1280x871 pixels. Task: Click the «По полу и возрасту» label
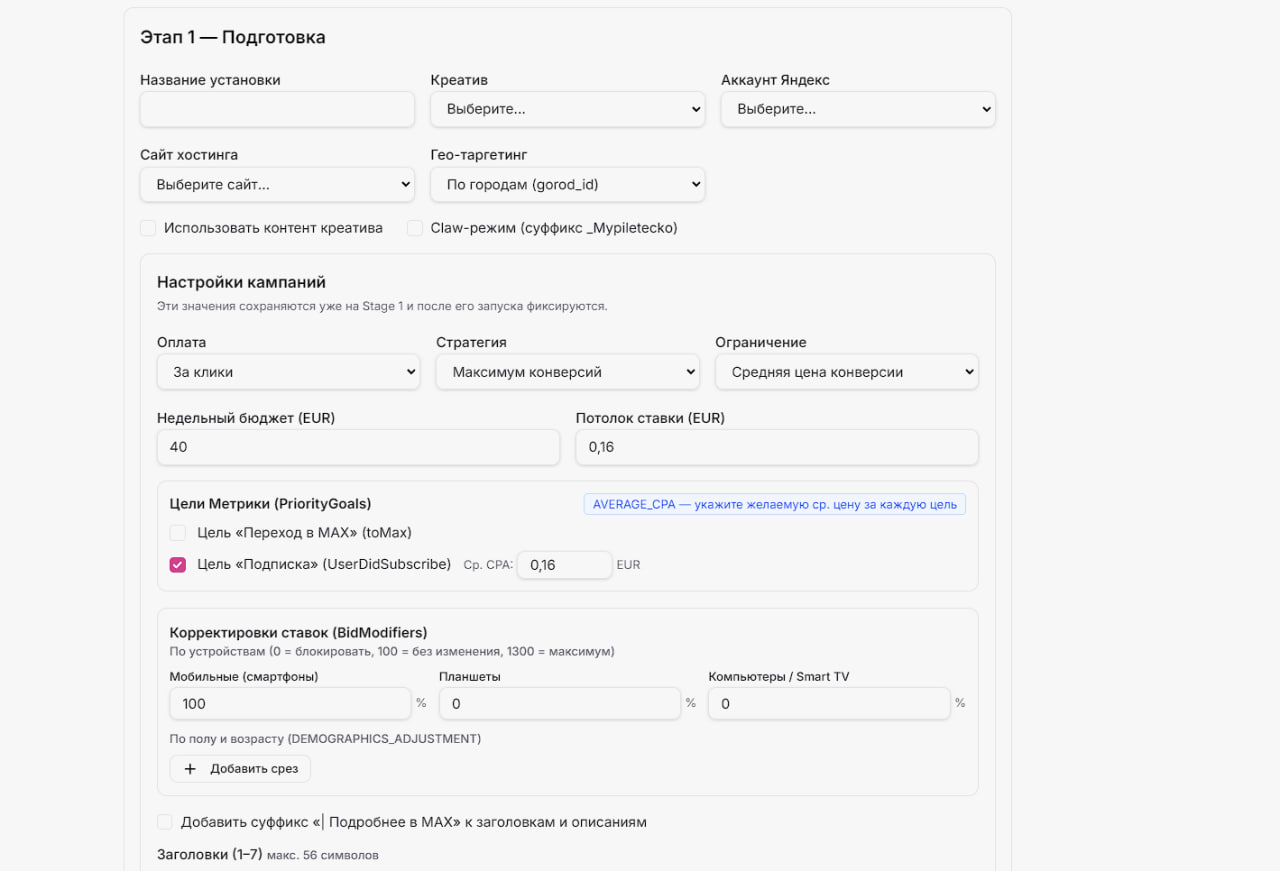click(326, 739)
